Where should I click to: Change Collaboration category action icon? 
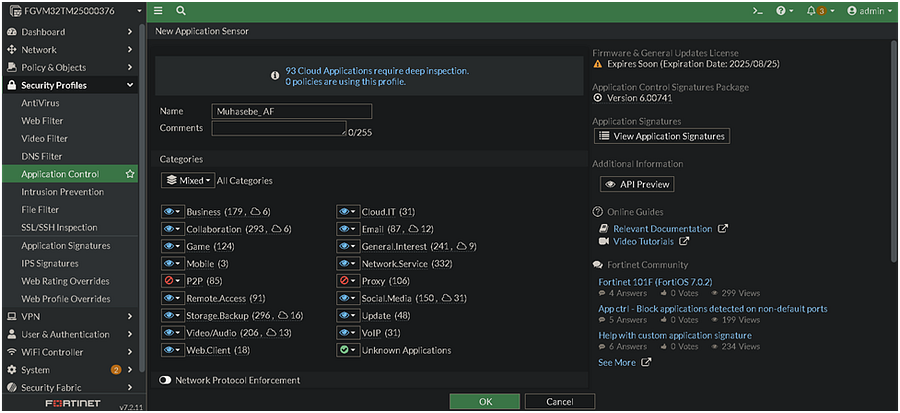172,229
